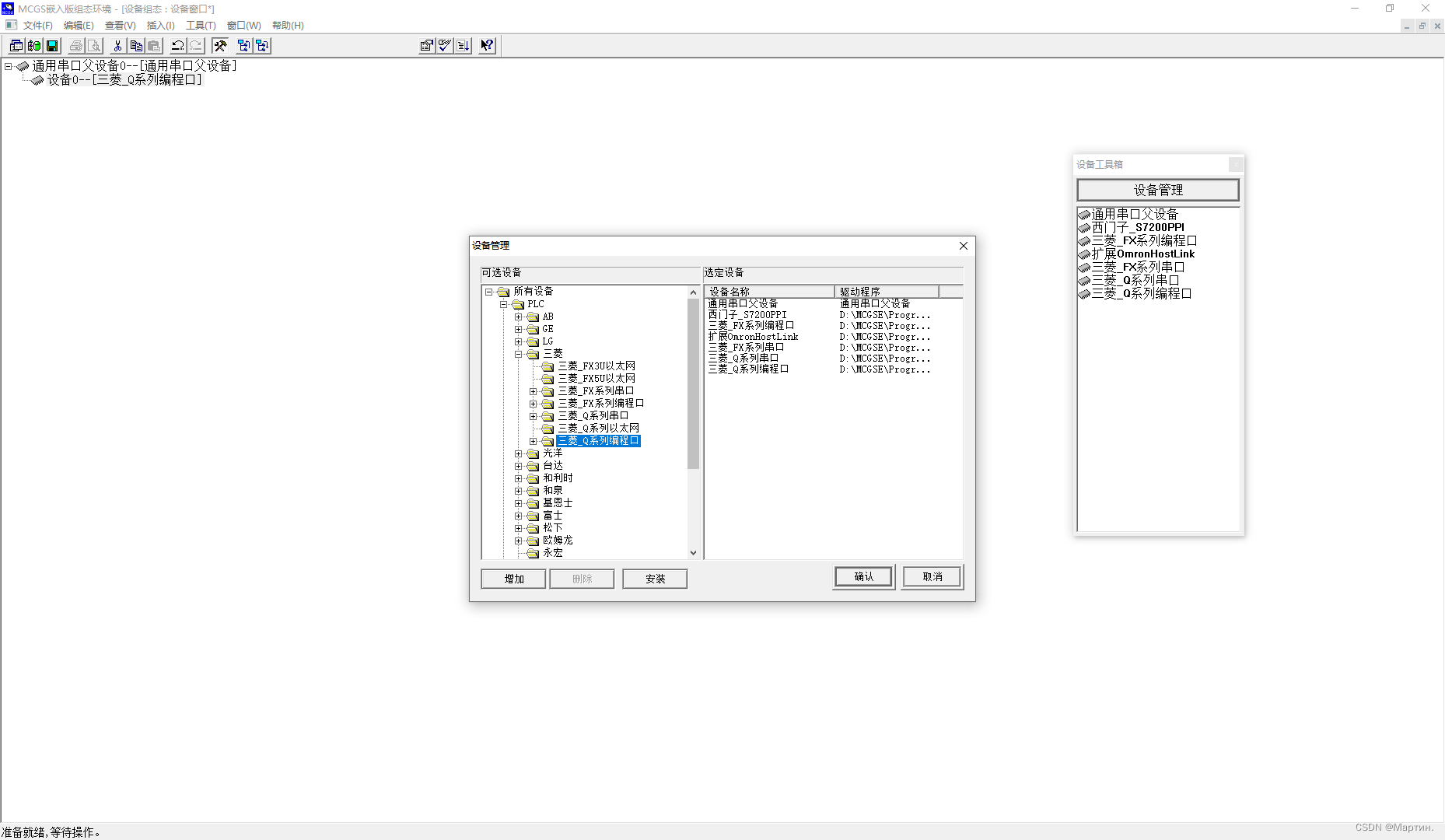Screen dimensions: 1445x840
Task: Click the work desk window toolbar icon
Action: pos(16,46)
